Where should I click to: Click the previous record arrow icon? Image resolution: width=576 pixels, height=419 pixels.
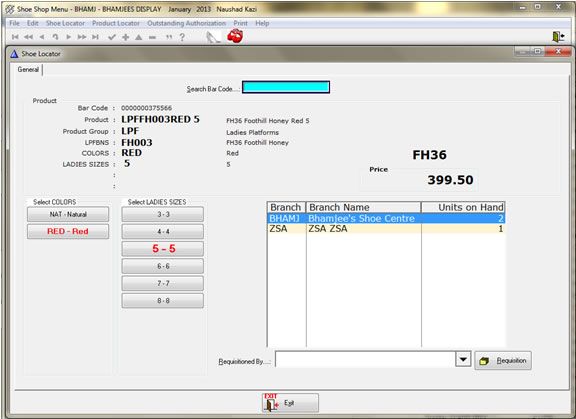(x=42, y=37)
